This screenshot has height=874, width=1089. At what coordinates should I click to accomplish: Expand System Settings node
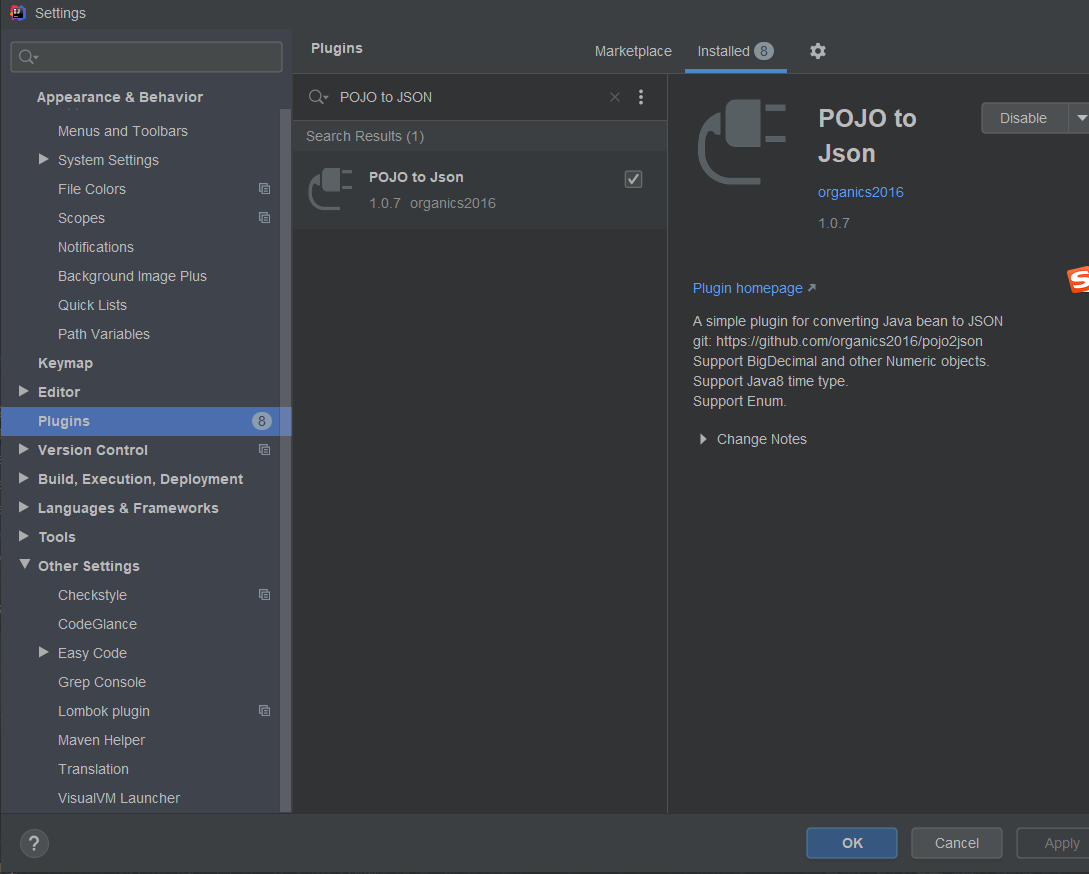(44, 160)
